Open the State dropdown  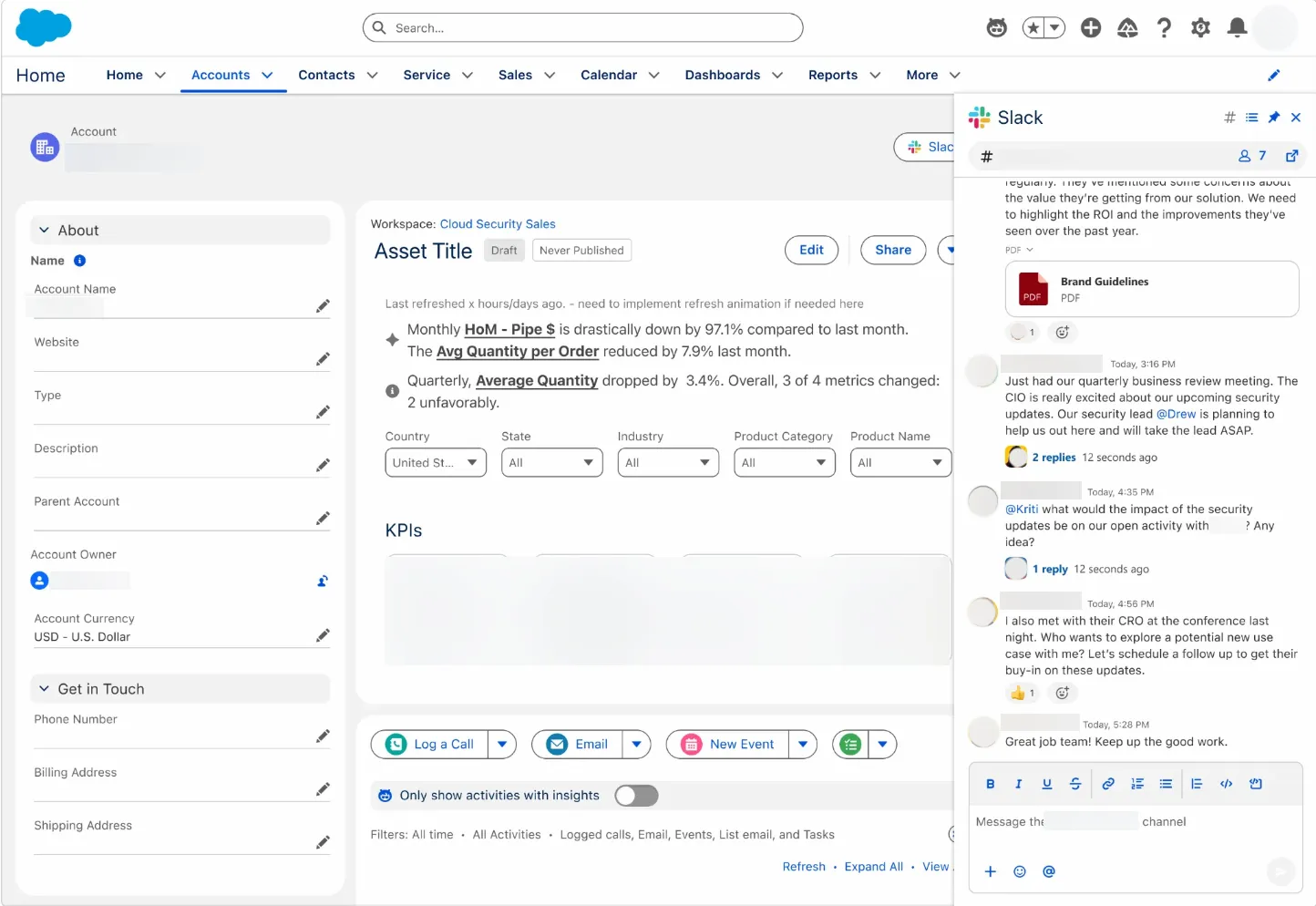tap(552, 463)
